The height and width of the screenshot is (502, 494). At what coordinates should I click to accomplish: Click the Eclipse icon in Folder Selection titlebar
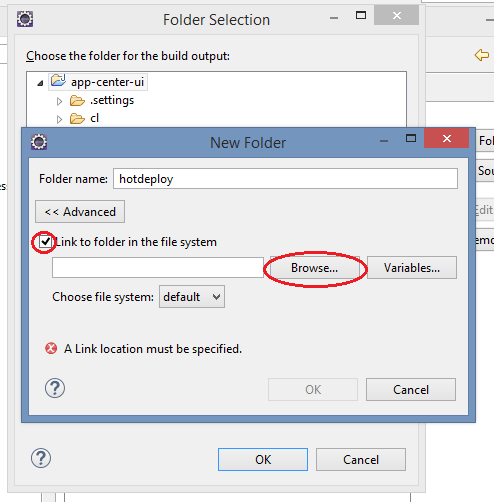click(25, 19)
